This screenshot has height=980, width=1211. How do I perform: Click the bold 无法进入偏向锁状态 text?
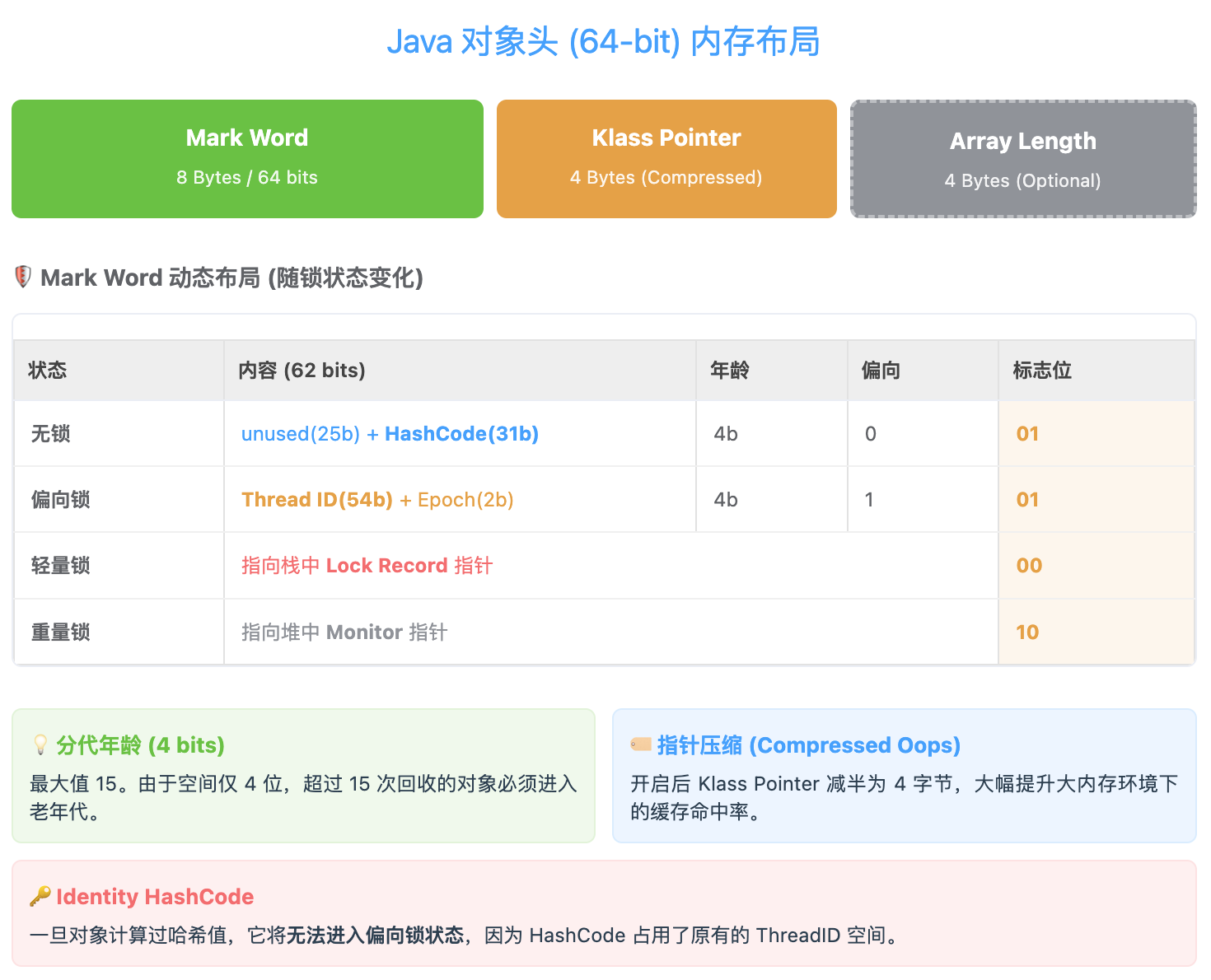click(375, 936)
